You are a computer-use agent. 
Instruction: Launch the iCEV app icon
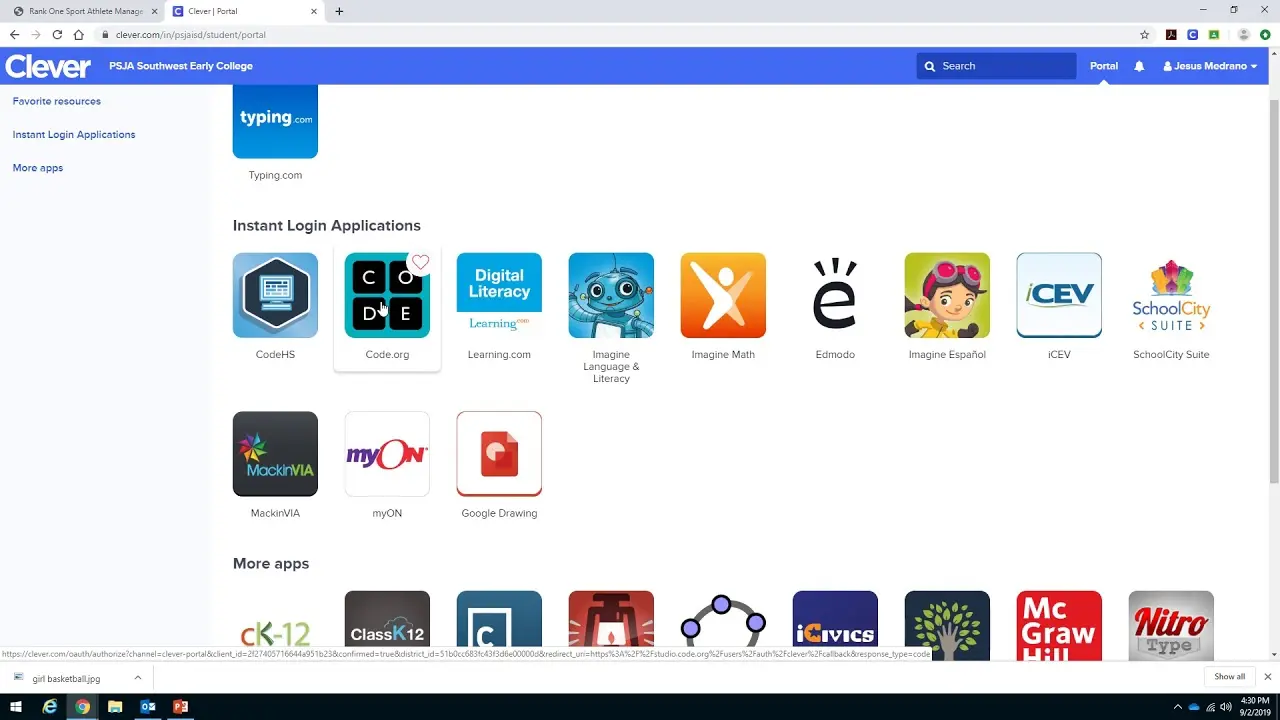(1059, 295)
